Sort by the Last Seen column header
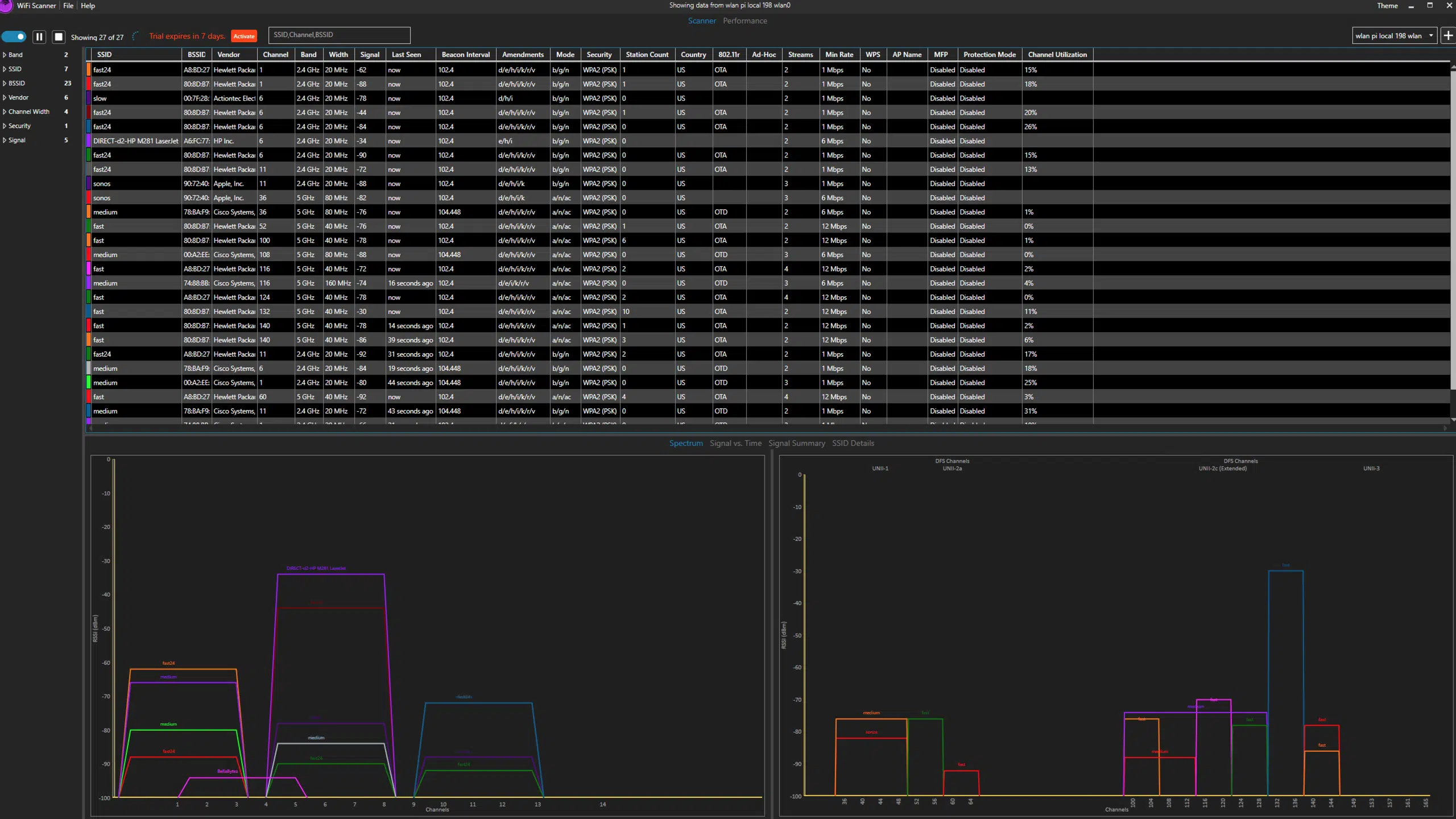The width and height of the screenshot is (1456, 819). (x=411, y=55)
